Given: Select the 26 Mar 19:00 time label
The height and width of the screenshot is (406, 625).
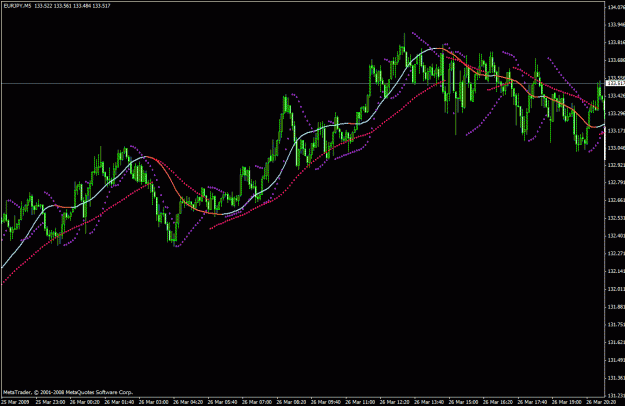Looking at the screenshot, I should click(566, 402).
